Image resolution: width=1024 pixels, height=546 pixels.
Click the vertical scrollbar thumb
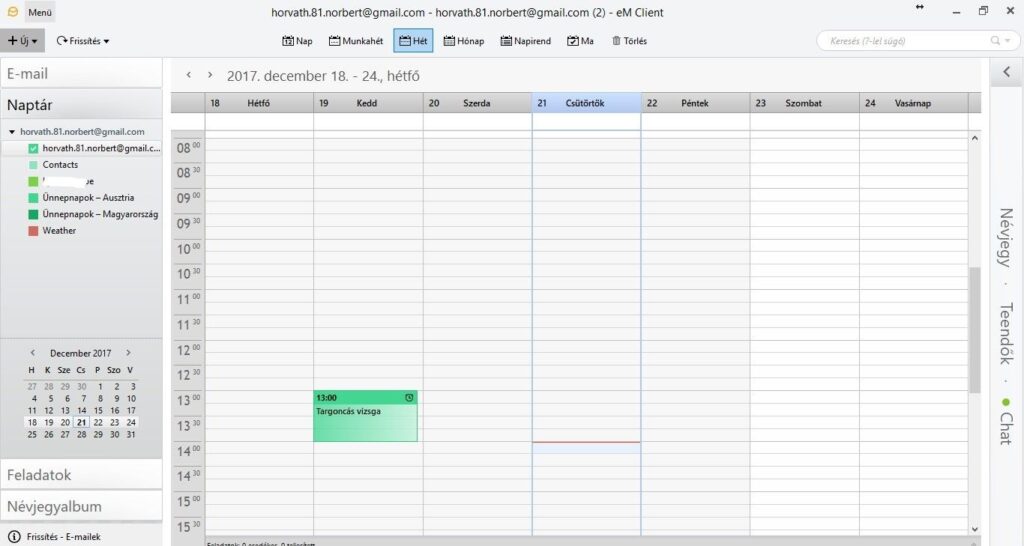[x=974, y=330]
